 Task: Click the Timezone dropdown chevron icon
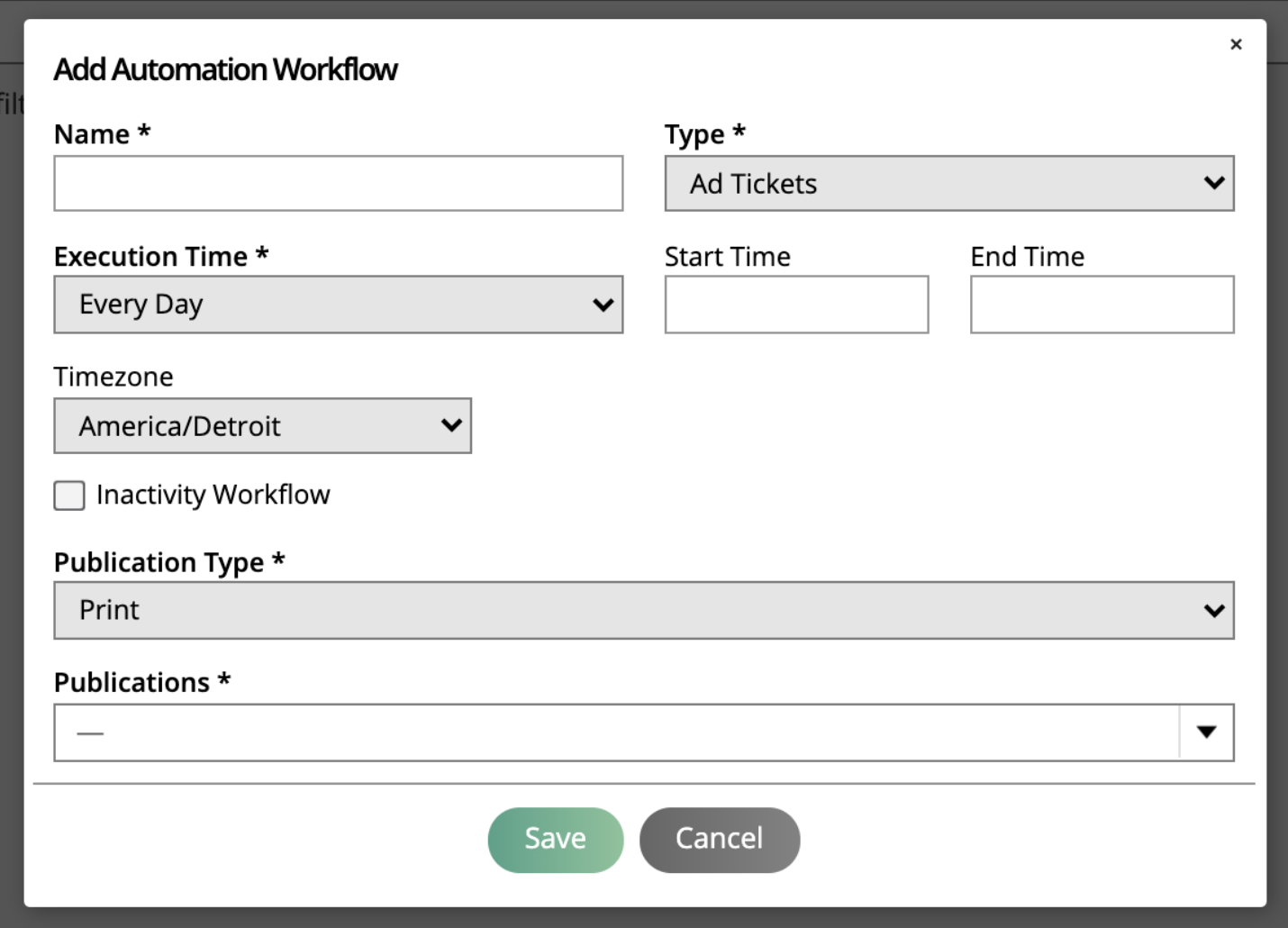(451, 425)
